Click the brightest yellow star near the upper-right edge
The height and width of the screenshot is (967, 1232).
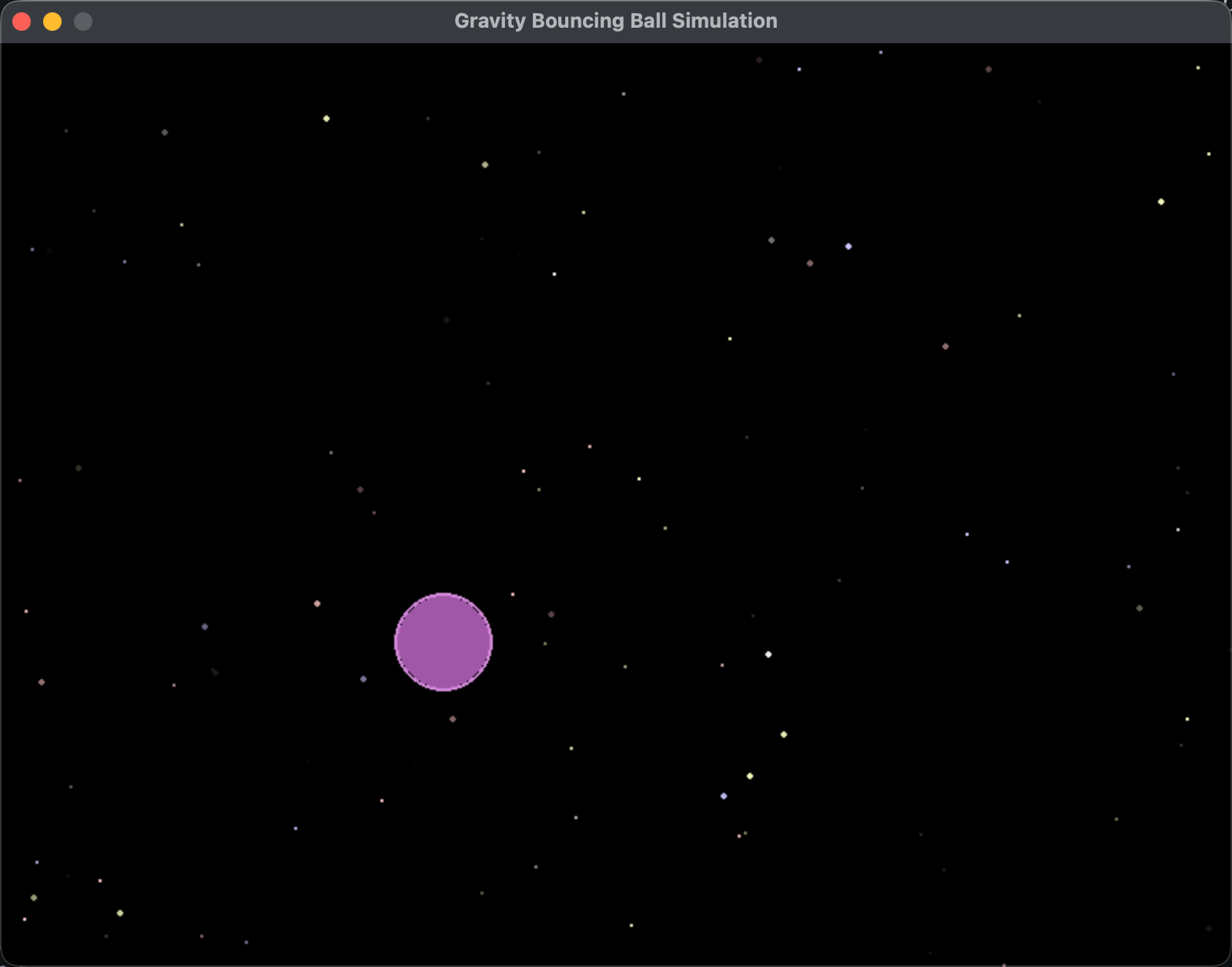(1161, 202)
